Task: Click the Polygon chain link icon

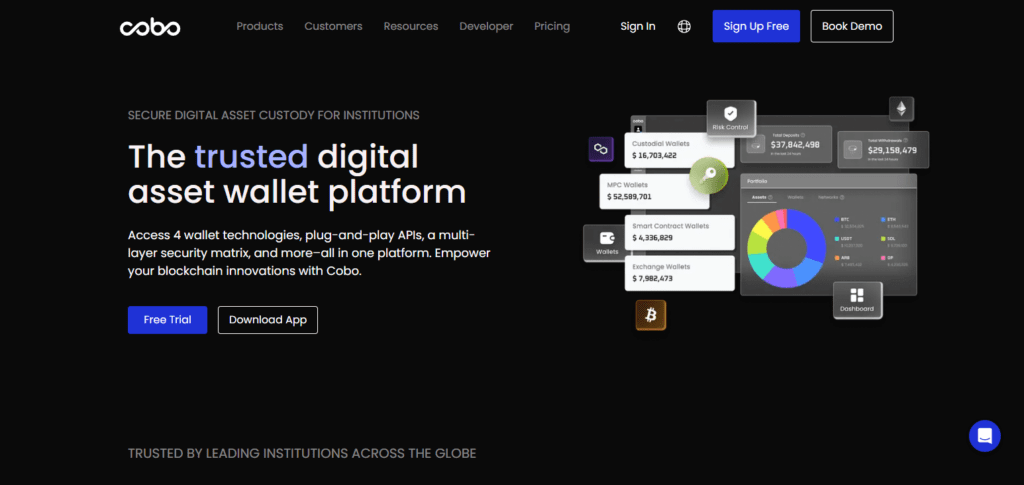Action: [x=600, y=149]
